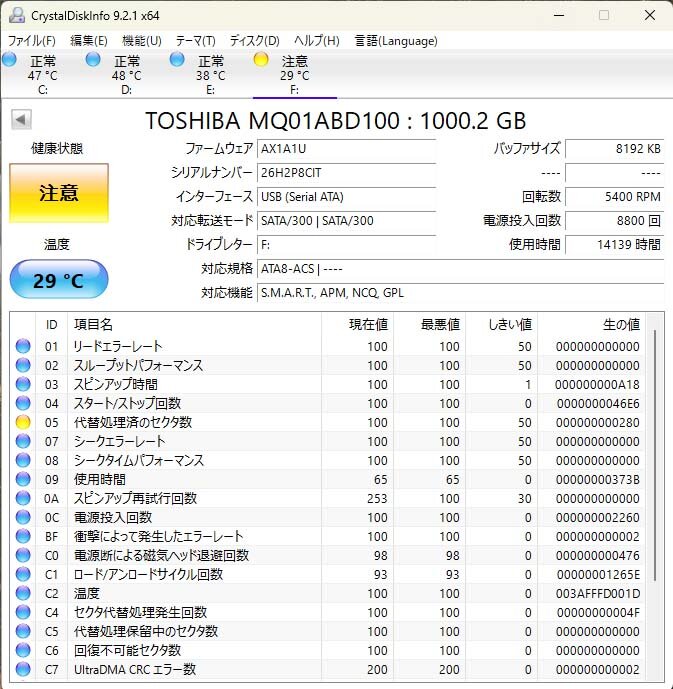
Task: Click blue status icon of スピンアップ再試行回数
Action: (23, 498)
